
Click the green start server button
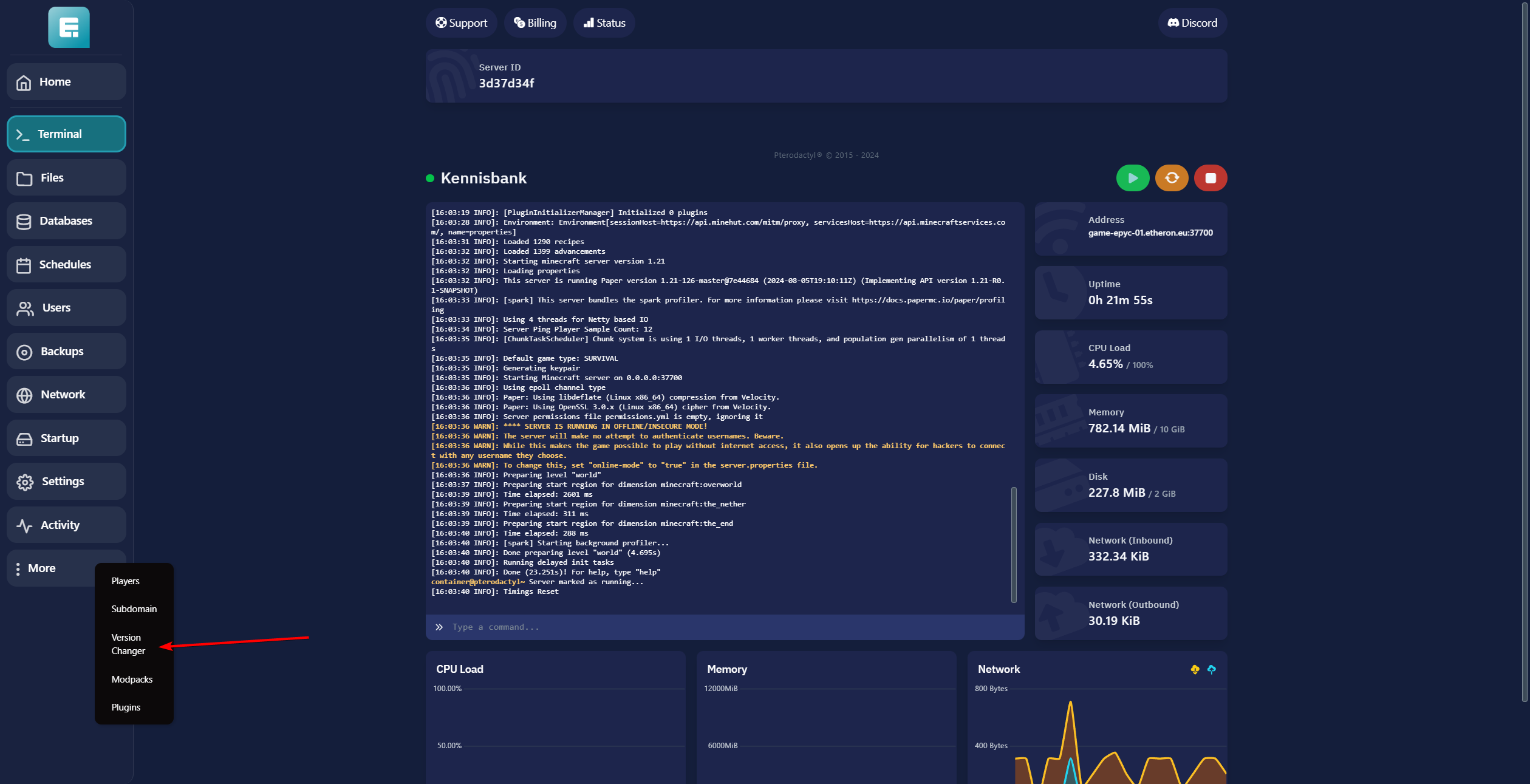[1132, 178]
